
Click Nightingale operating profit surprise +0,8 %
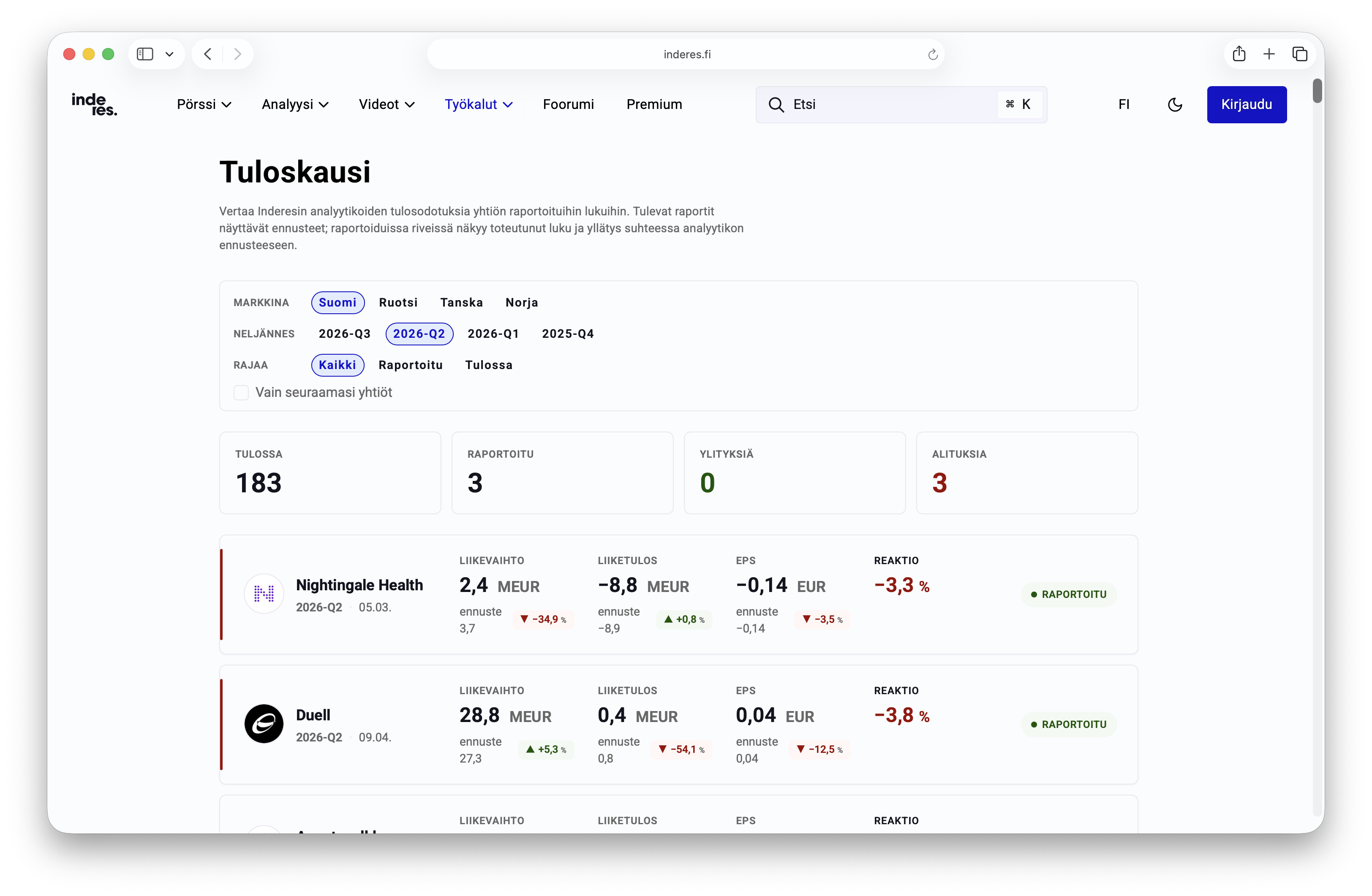(684, 619)
